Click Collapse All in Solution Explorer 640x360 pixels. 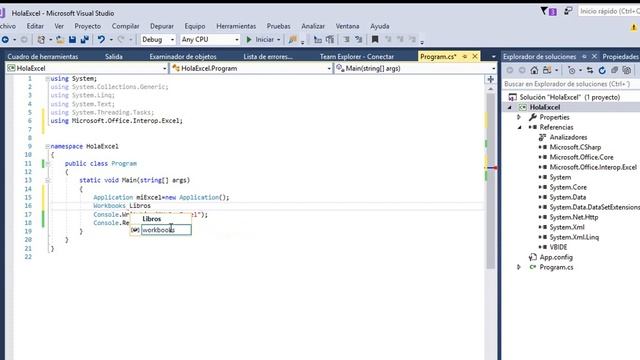[x=614, y=71]
